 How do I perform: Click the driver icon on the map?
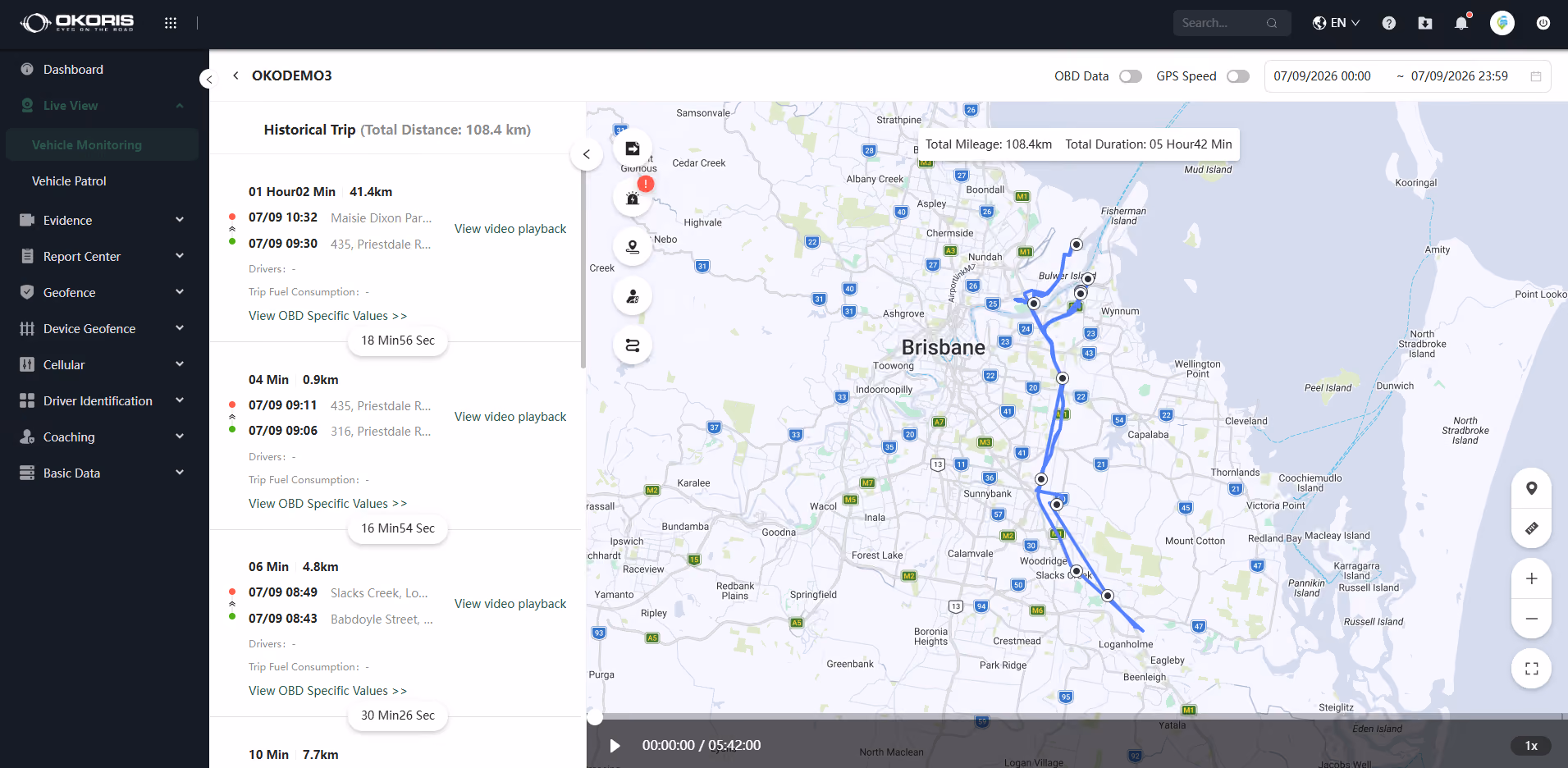click(633, 296)
